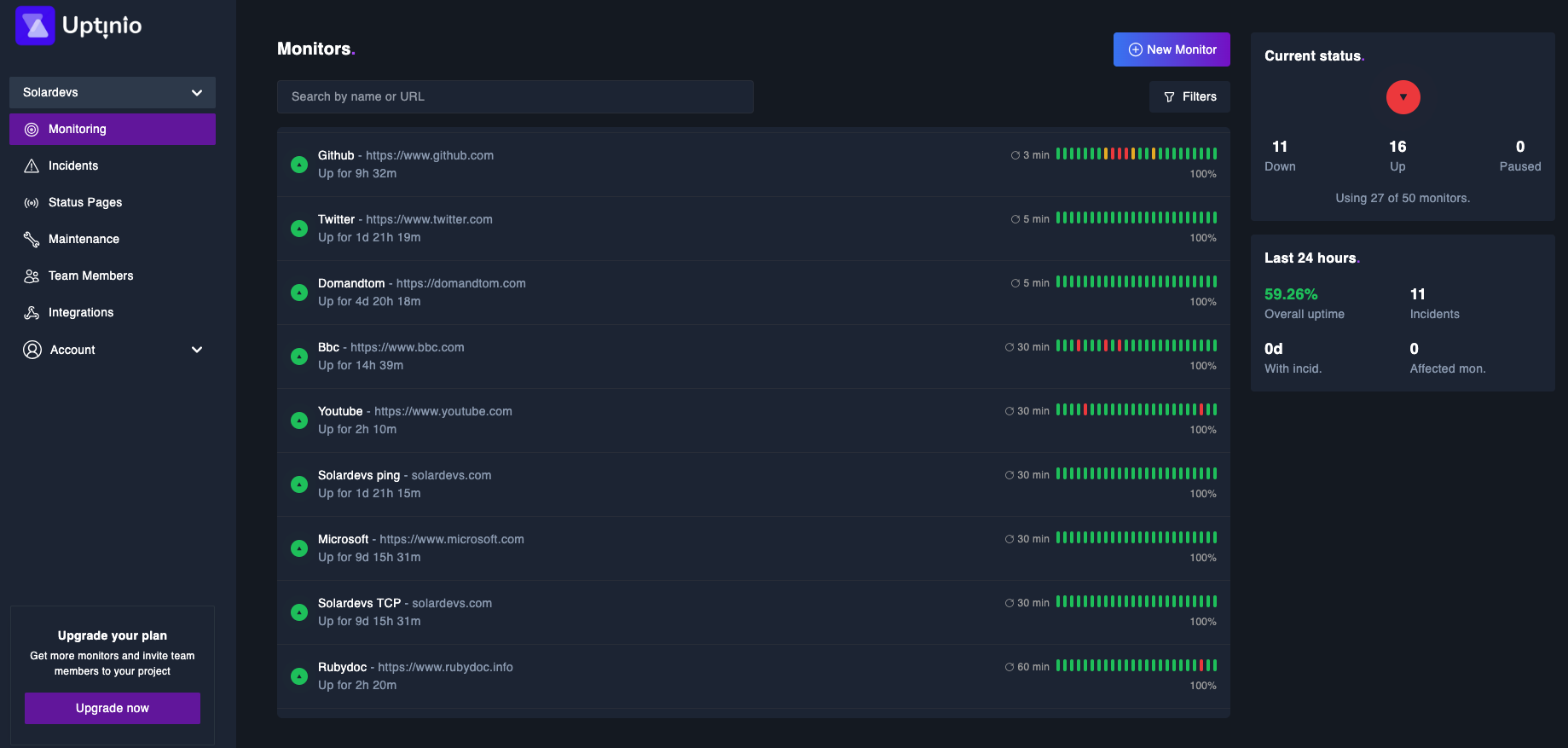Open the Rubydoc monitor name link
Viewport: 1568px width, 748px height.
(342, 667)
